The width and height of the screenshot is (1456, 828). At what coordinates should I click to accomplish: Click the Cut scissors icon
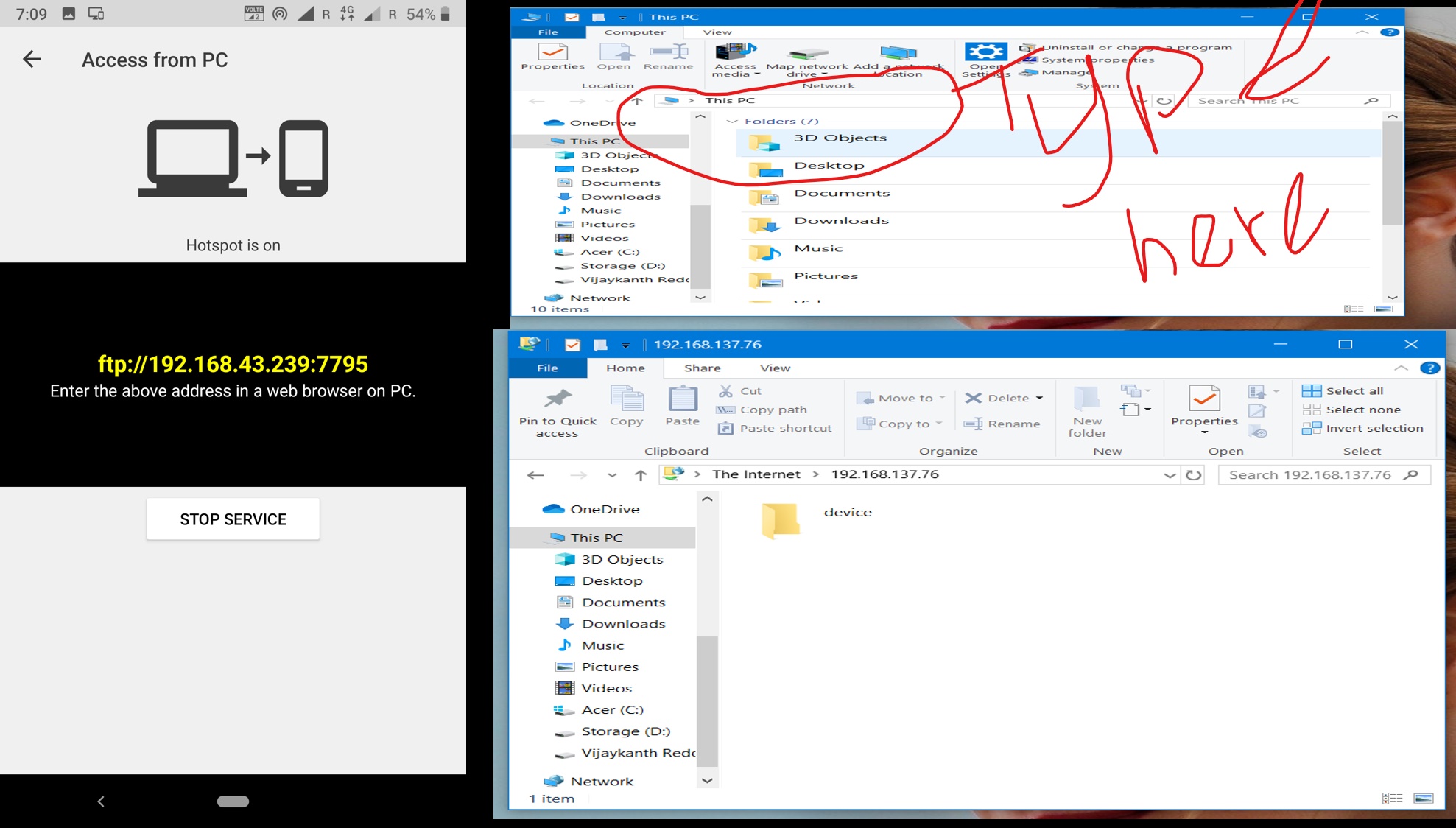pyautogui.click(x=726, y=391)
